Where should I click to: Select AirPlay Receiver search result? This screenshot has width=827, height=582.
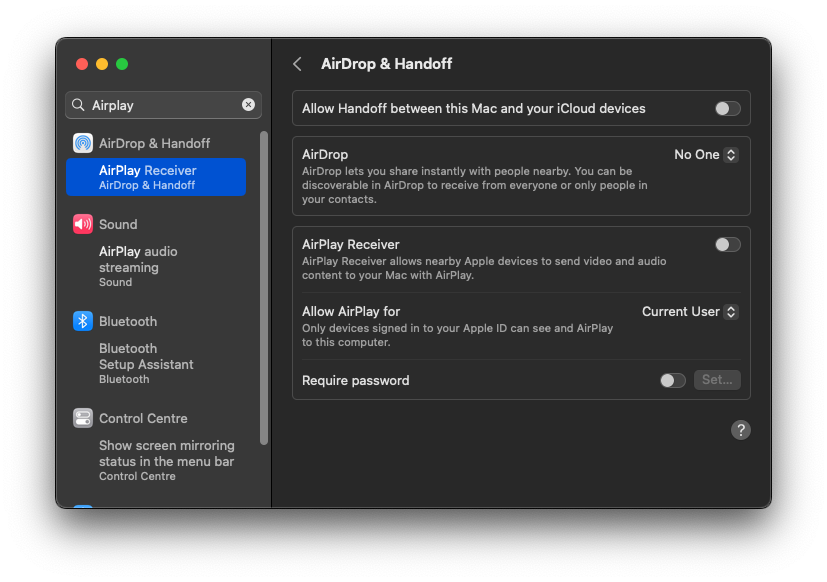[x=156, y=177]
